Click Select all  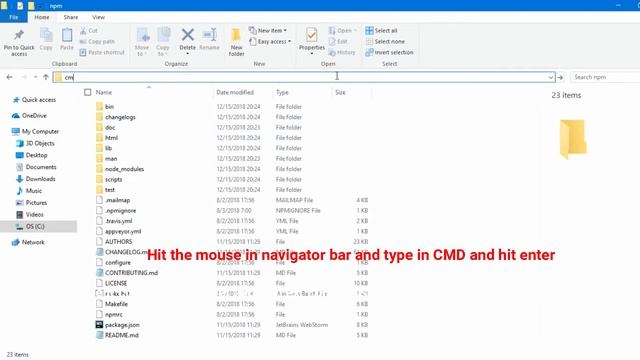(381, 31)
